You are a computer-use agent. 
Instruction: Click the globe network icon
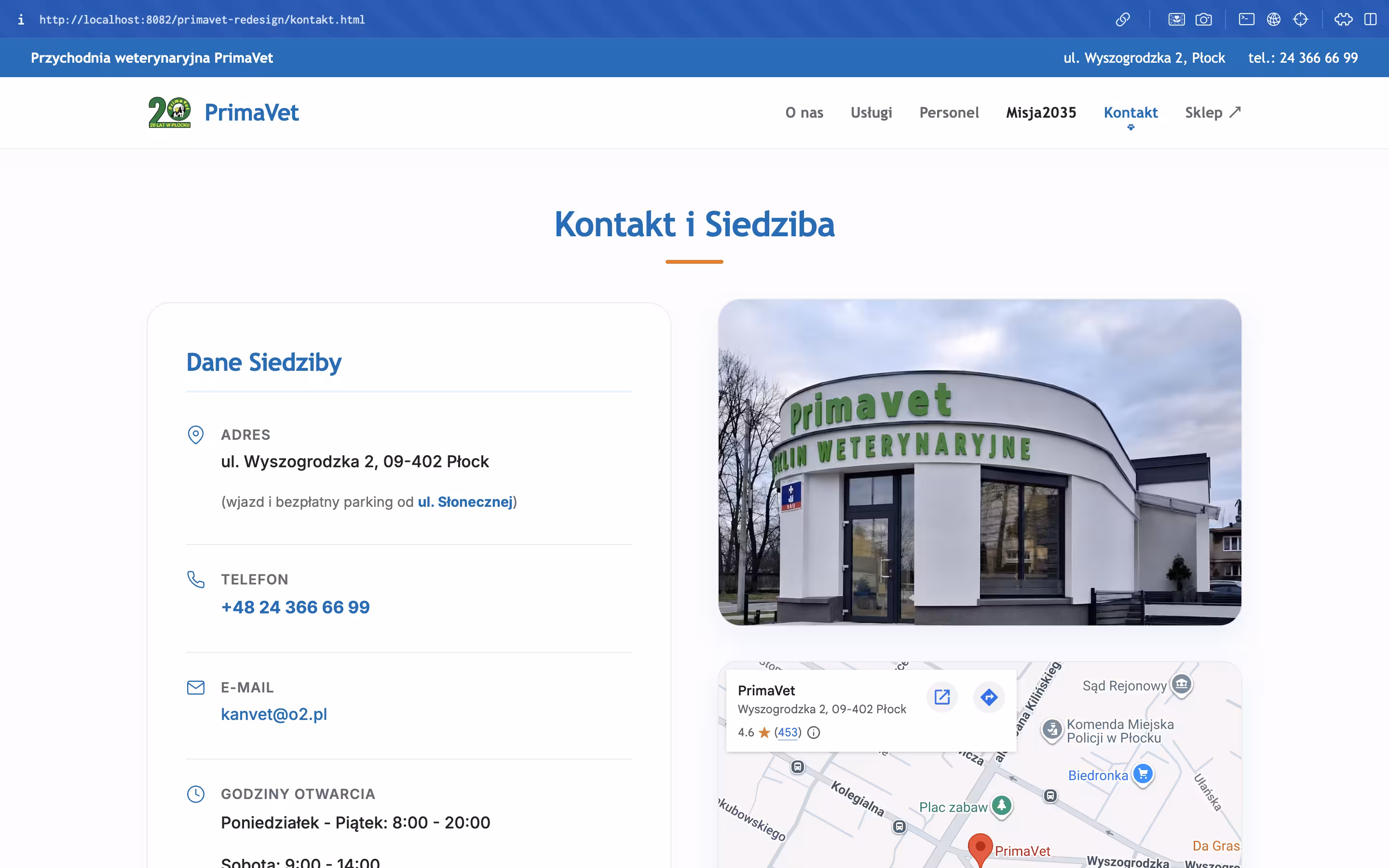click(x=1274, y=19)
